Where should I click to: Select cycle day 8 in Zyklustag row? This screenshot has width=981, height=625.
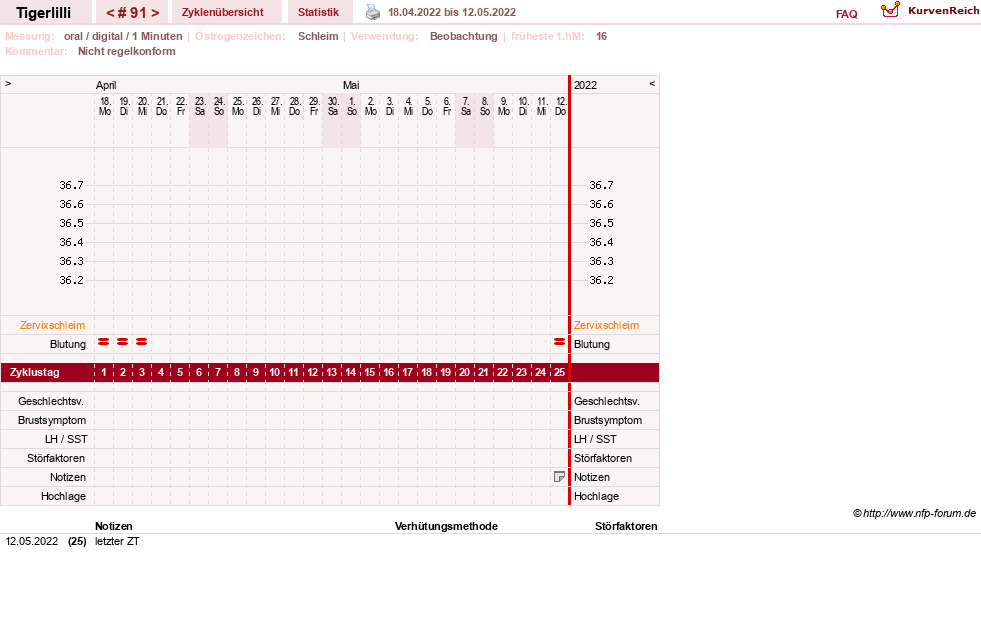point(236,372)
